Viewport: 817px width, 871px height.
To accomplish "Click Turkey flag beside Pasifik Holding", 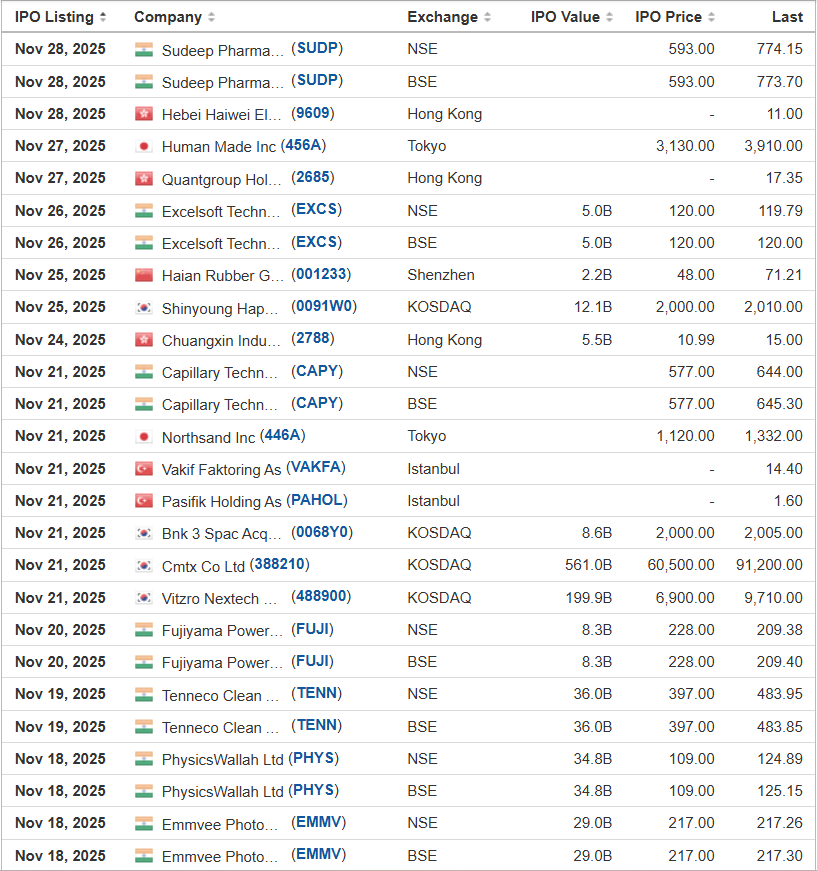I will (144, 501).
